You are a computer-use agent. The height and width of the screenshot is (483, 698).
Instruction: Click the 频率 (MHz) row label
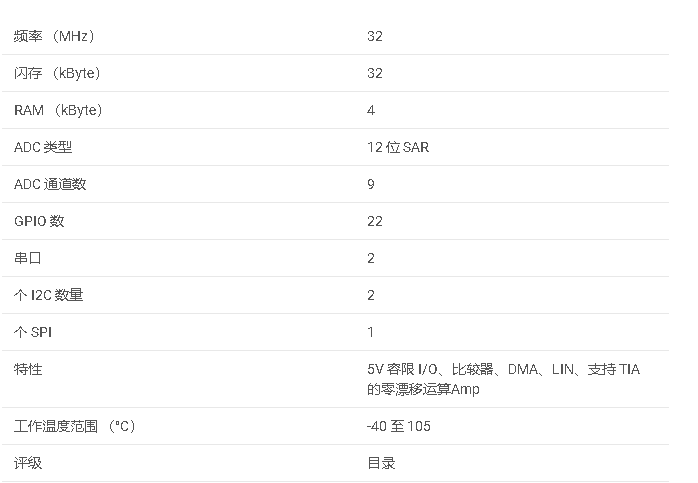point(54,36)
